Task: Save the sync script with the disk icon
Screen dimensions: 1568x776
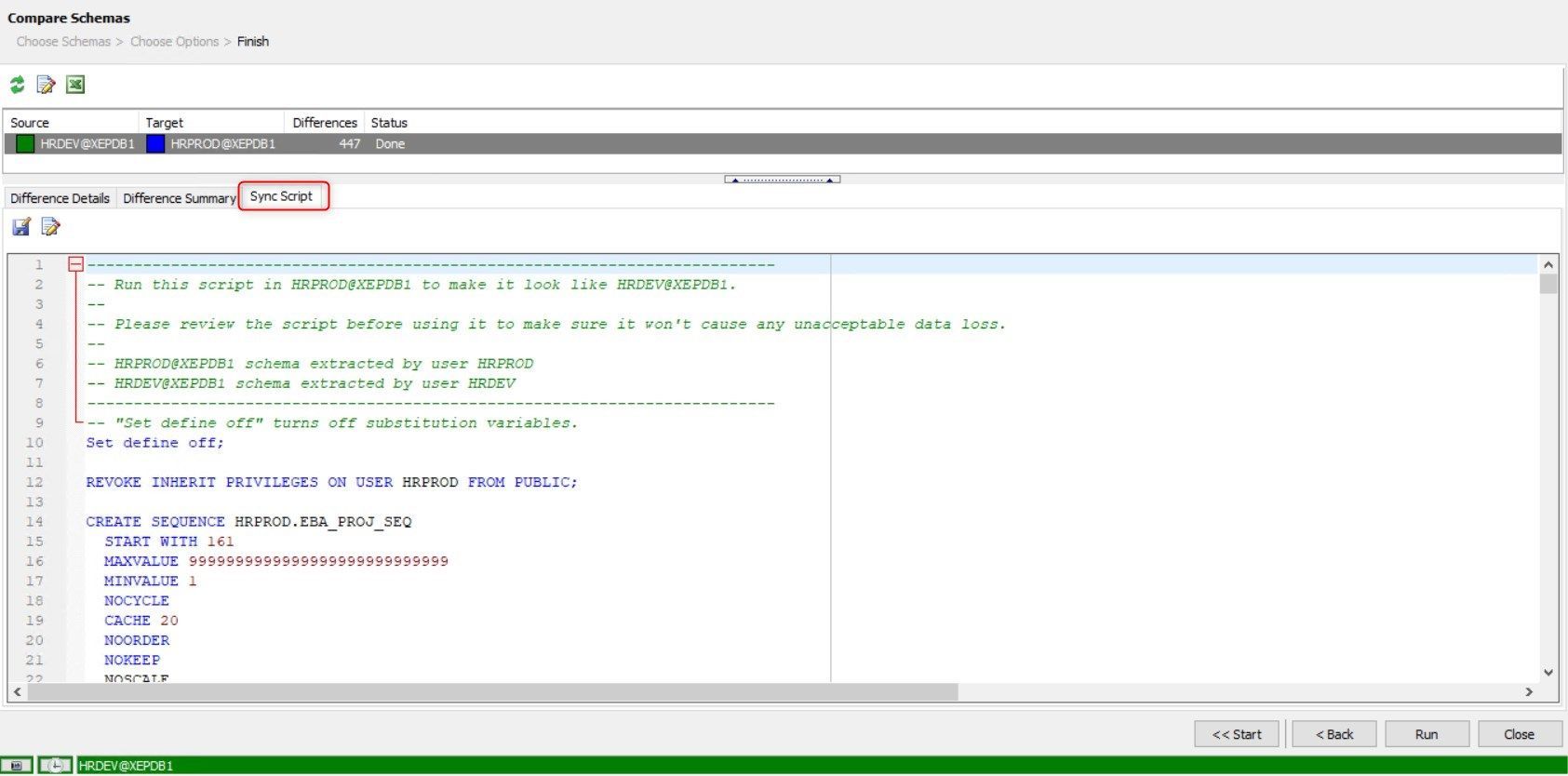Action: pos(21,226)
